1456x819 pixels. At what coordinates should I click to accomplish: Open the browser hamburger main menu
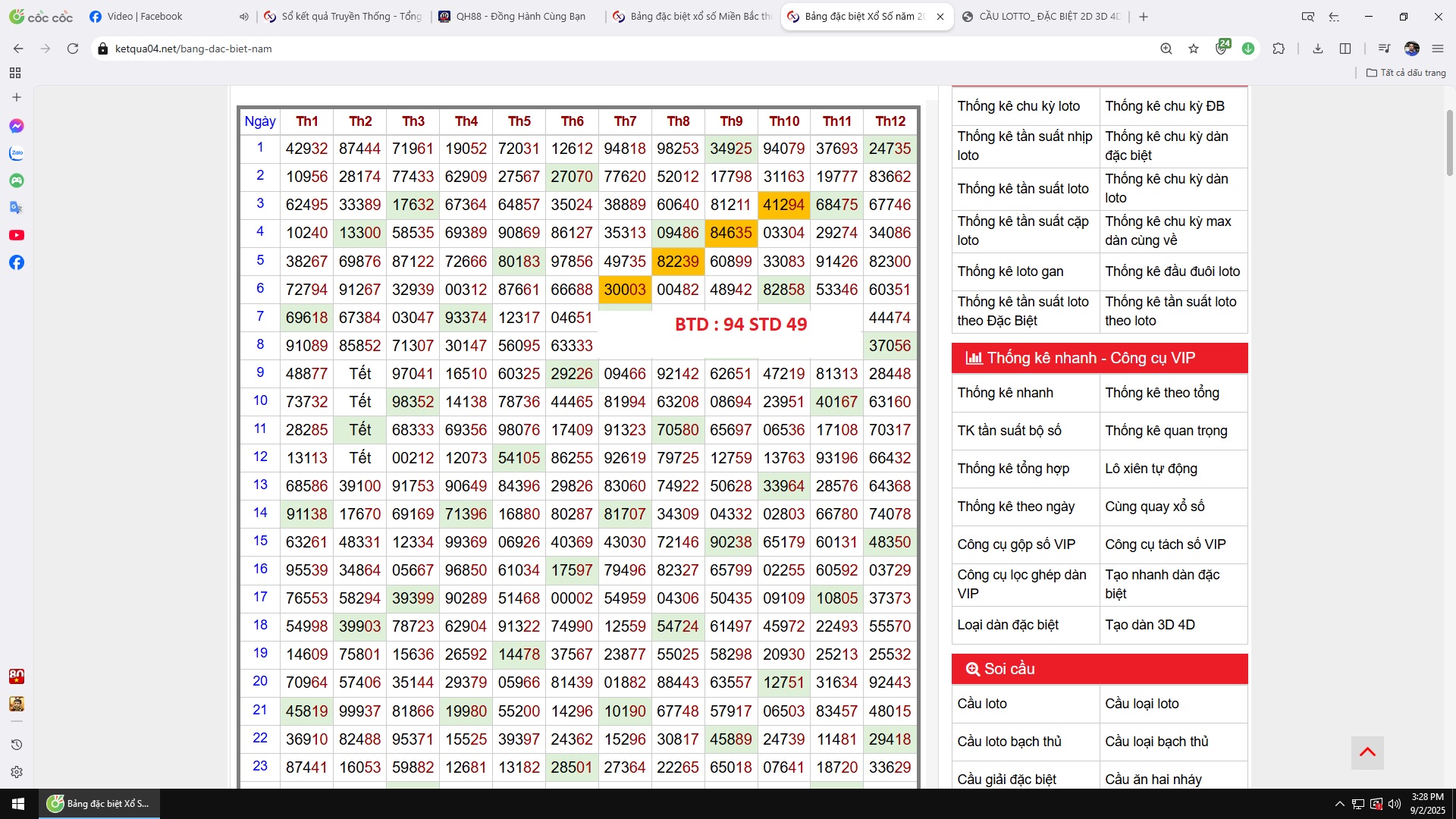click(1438, 49)
